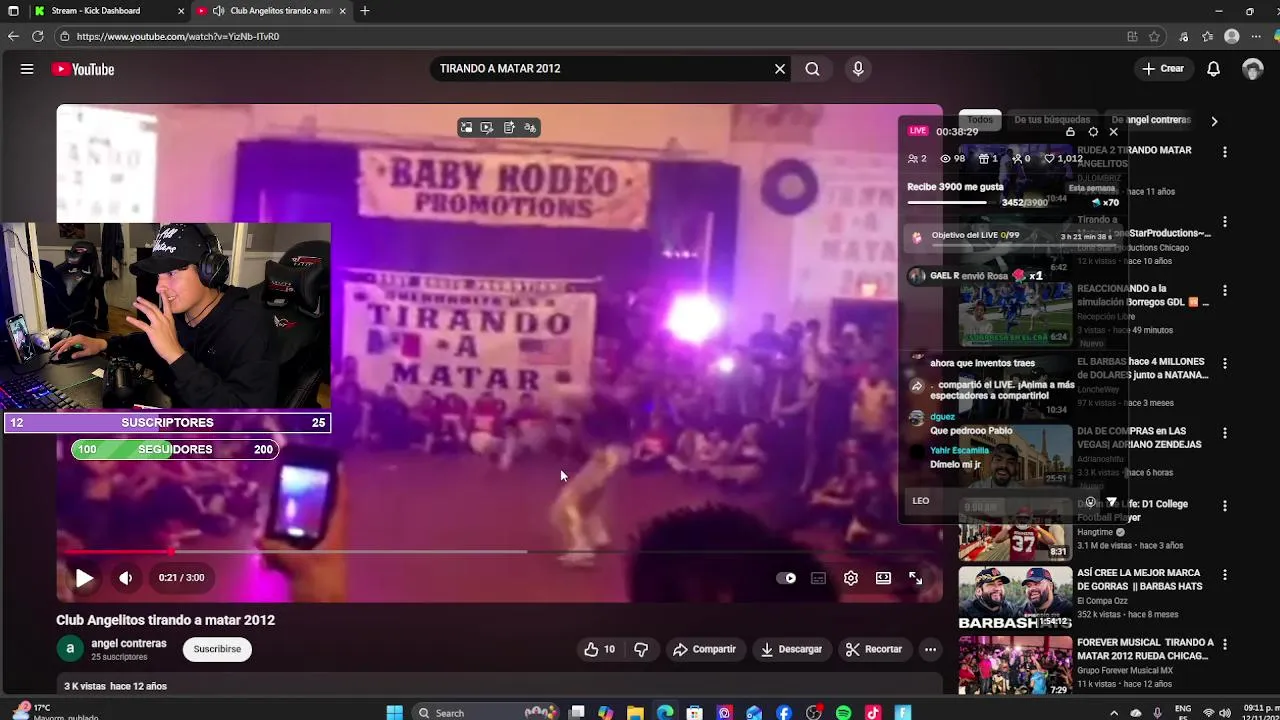Open the FOREVER MUSICAL video thumbnail
The height and width of the screenshot is (720, 1280).
[x=1015, y=666]
